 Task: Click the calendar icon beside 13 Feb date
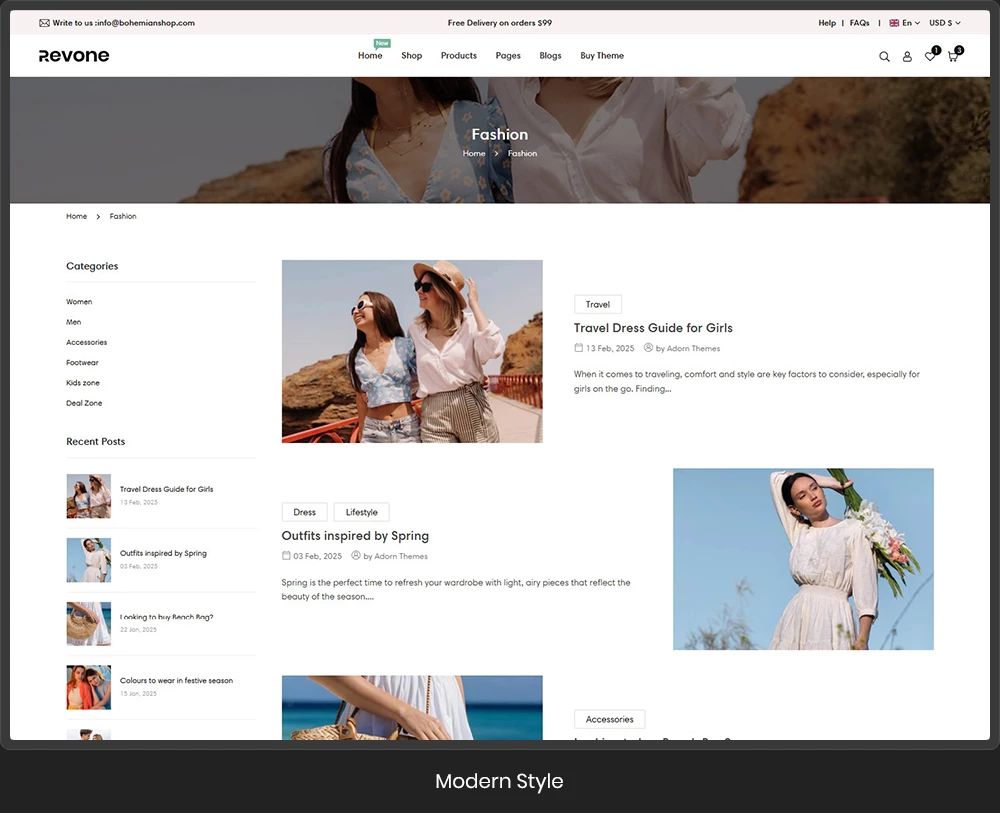point(578,348)
